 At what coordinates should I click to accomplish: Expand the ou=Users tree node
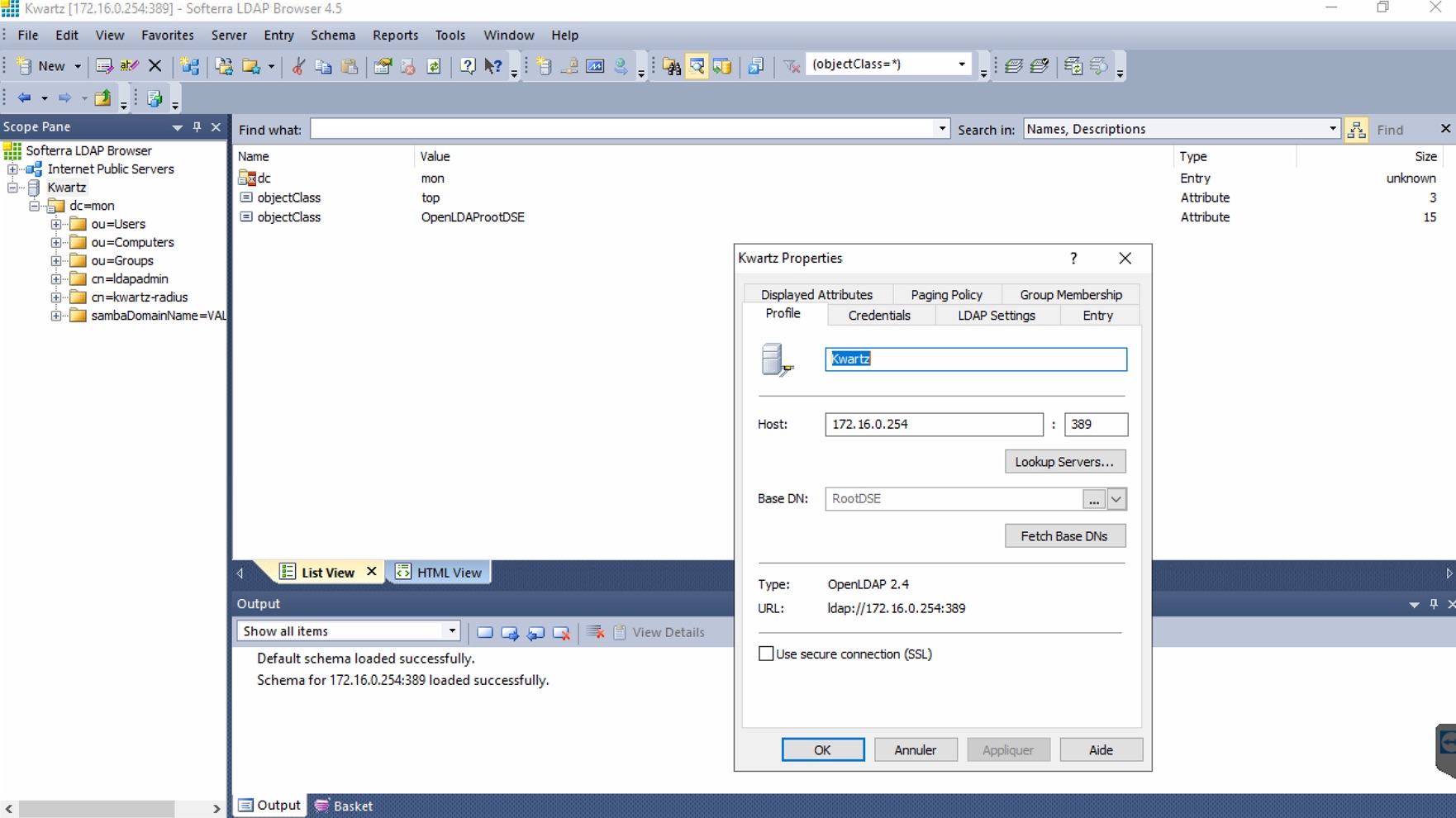click(56, 224)
